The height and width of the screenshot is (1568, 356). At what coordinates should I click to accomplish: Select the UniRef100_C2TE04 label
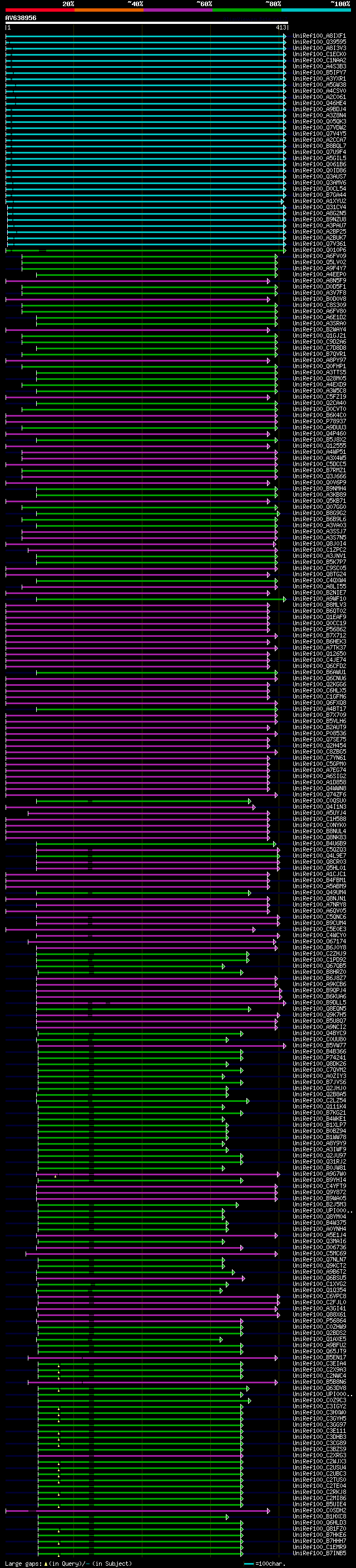point(319,1486)
